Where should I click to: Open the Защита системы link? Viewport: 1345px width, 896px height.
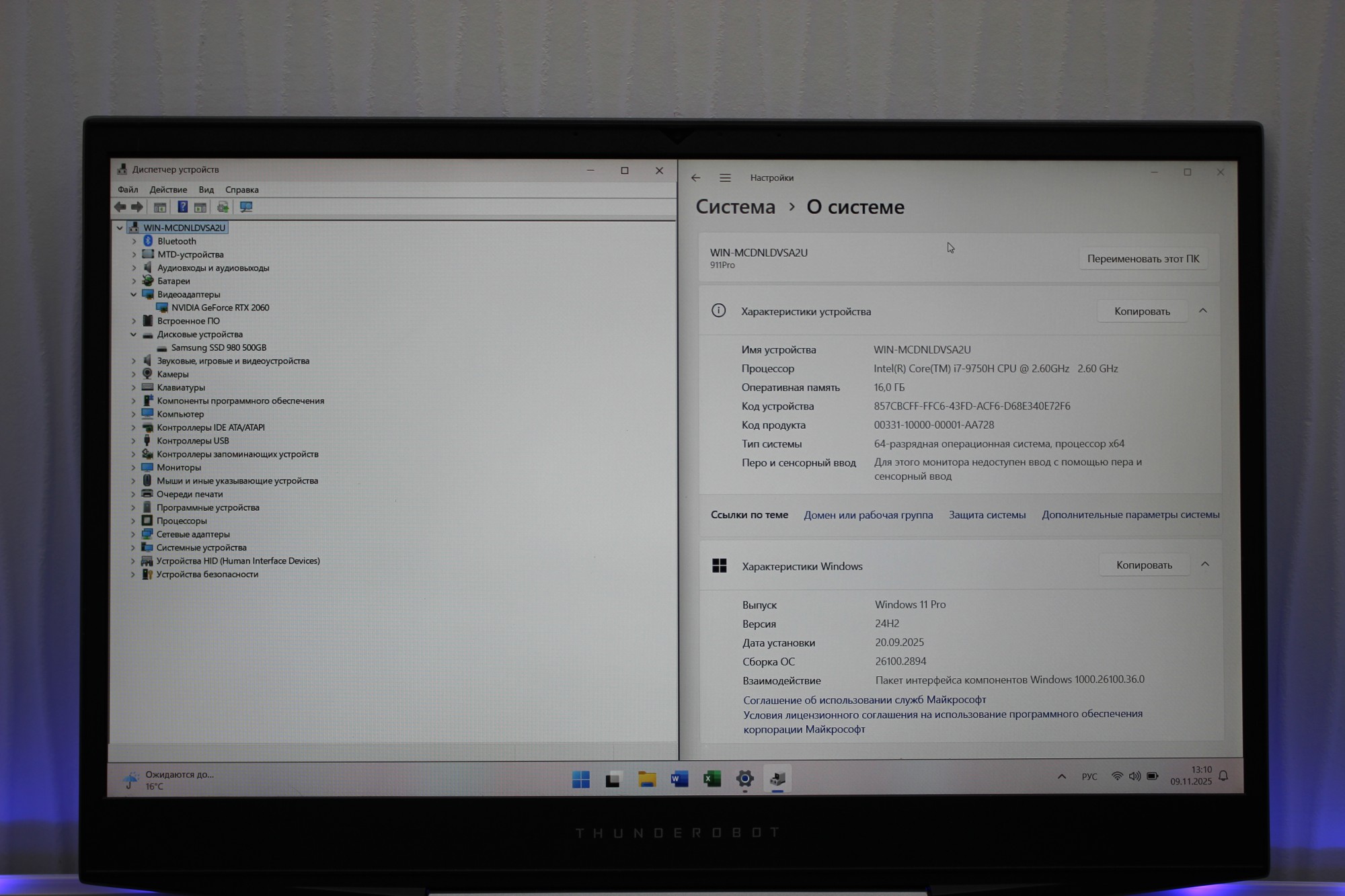[x=987, y=515]
